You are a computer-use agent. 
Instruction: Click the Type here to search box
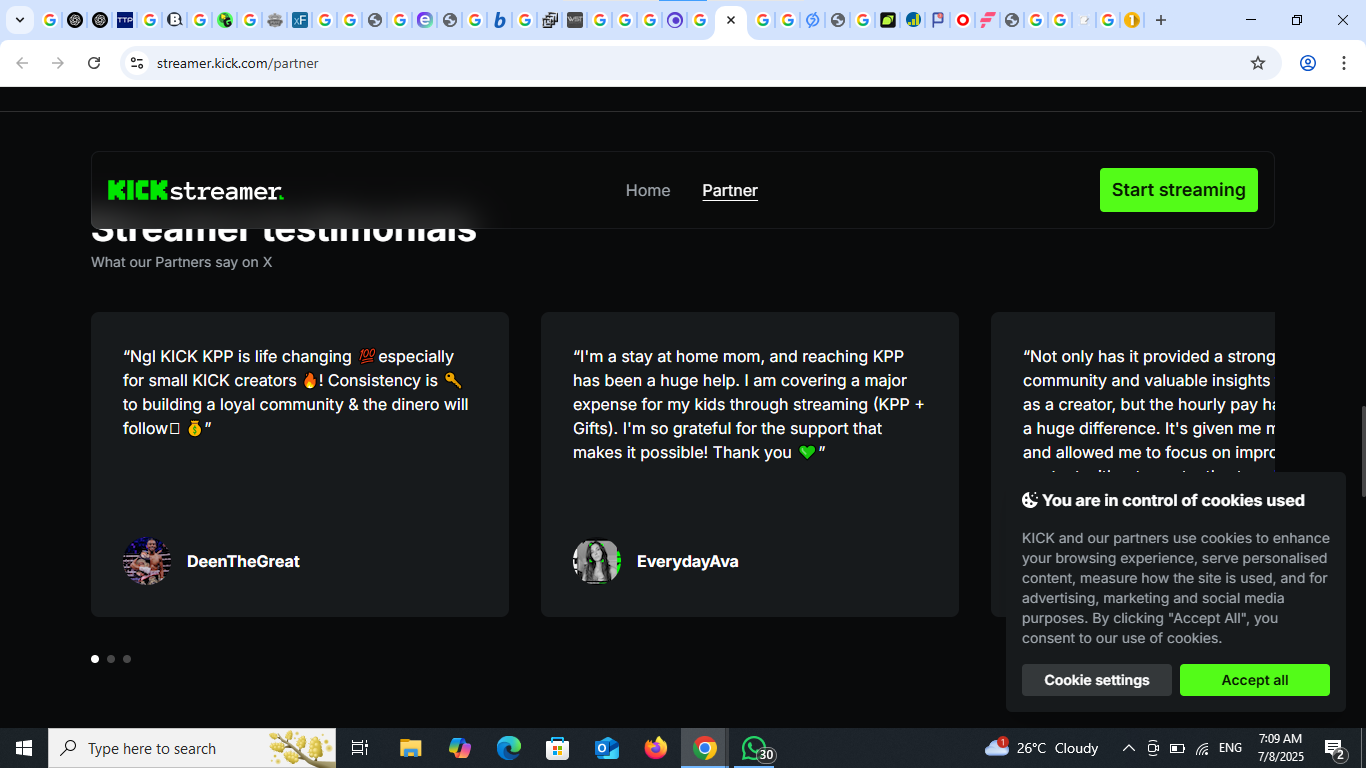(x=192, y=748)
